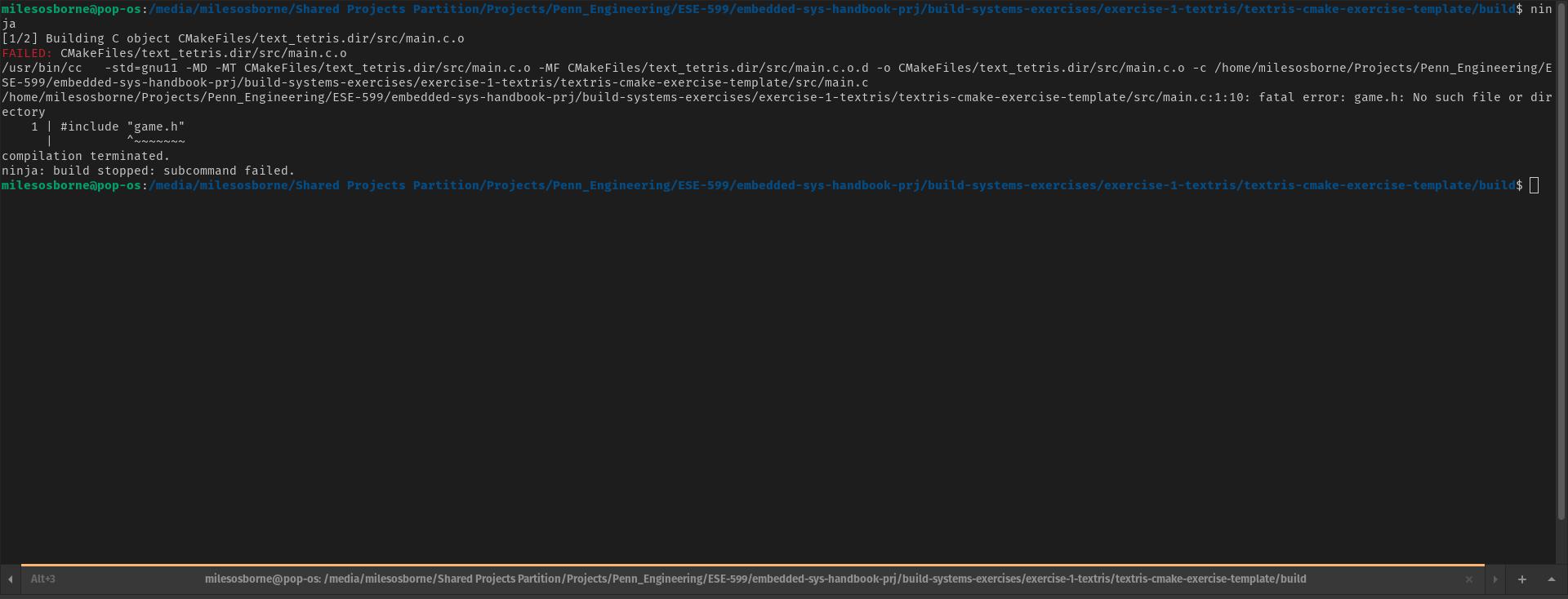Click the #include "game.h" source line
The width and height of the screenshot is (1568, 599).
pyautogui.click(x=122, y=127)
